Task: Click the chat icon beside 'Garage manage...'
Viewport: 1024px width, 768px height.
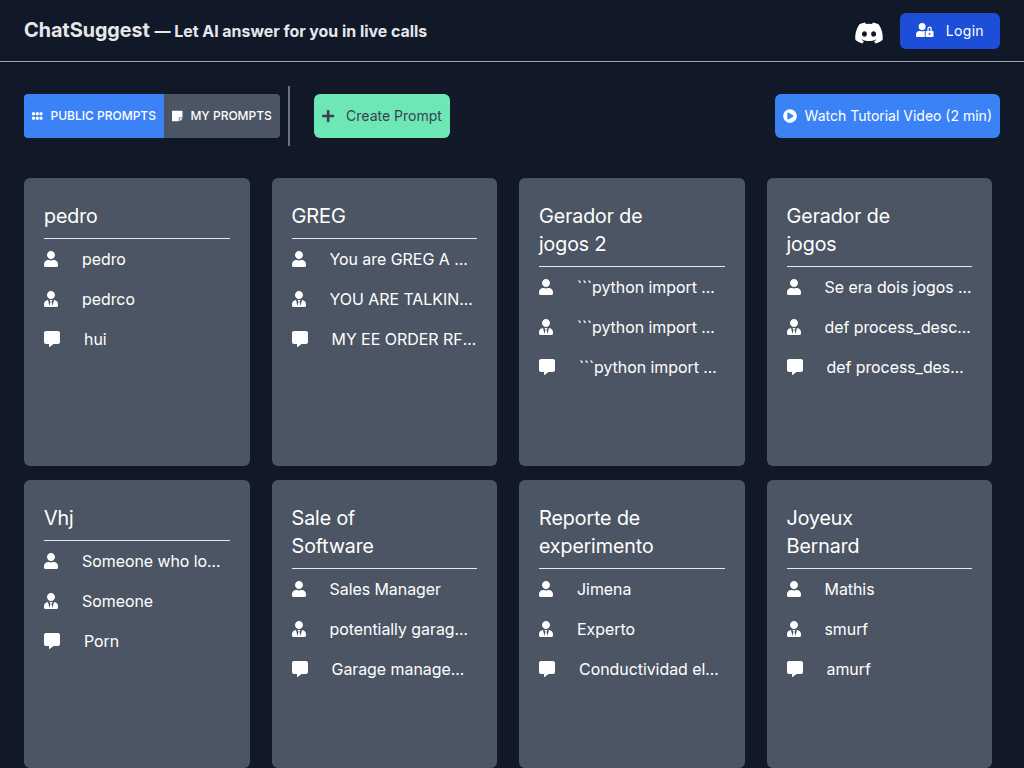Action: (300, 669)
